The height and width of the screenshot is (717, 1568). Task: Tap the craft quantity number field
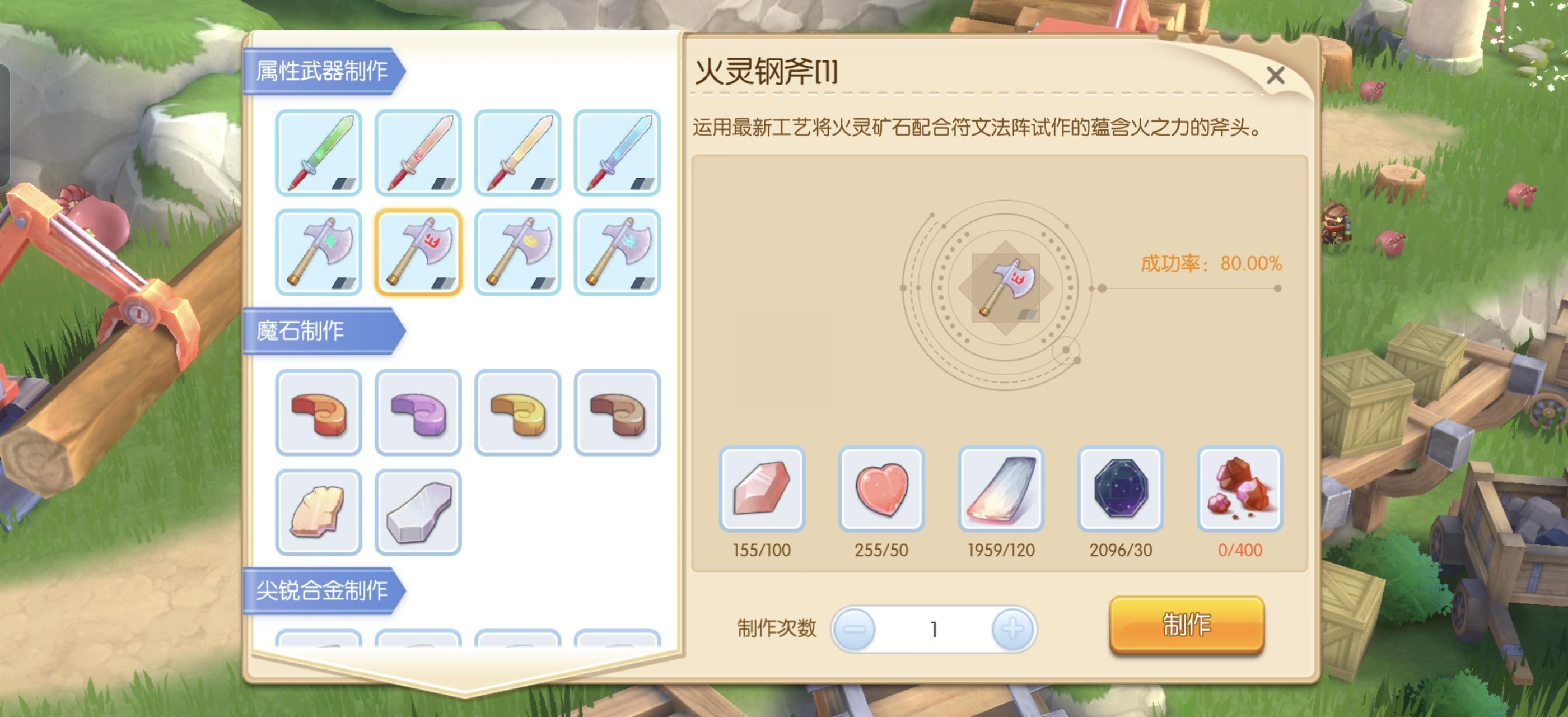933,628
